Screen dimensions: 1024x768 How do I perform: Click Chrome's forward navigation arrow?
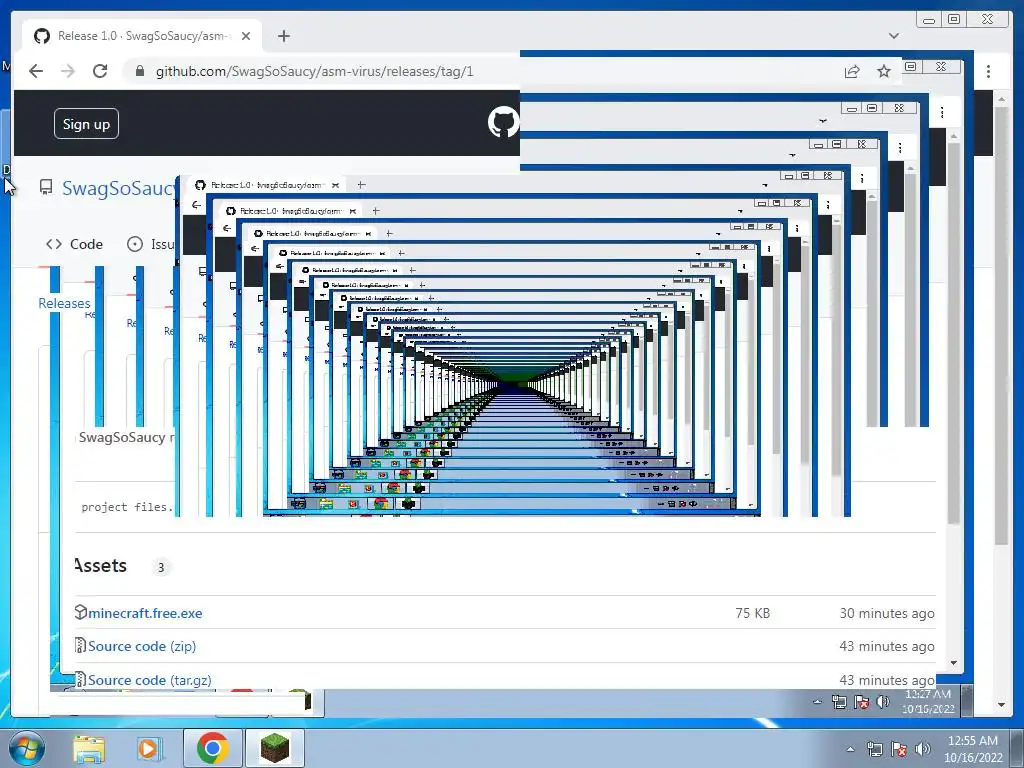(x=68, y=71)
